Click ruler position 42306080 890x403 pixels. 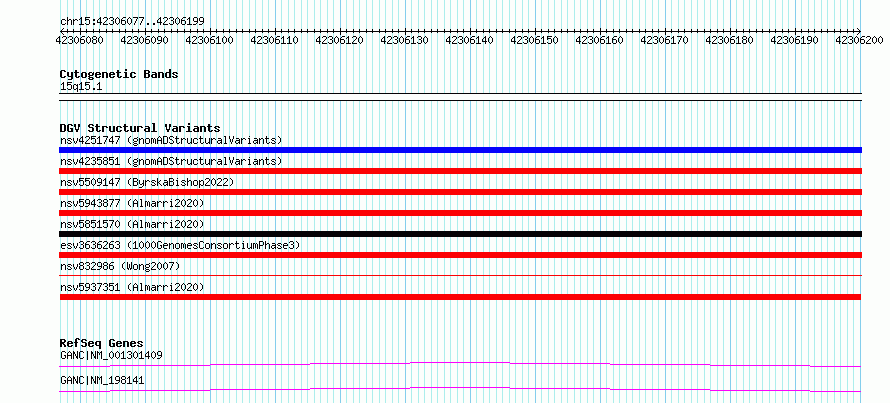pos(80,40)
